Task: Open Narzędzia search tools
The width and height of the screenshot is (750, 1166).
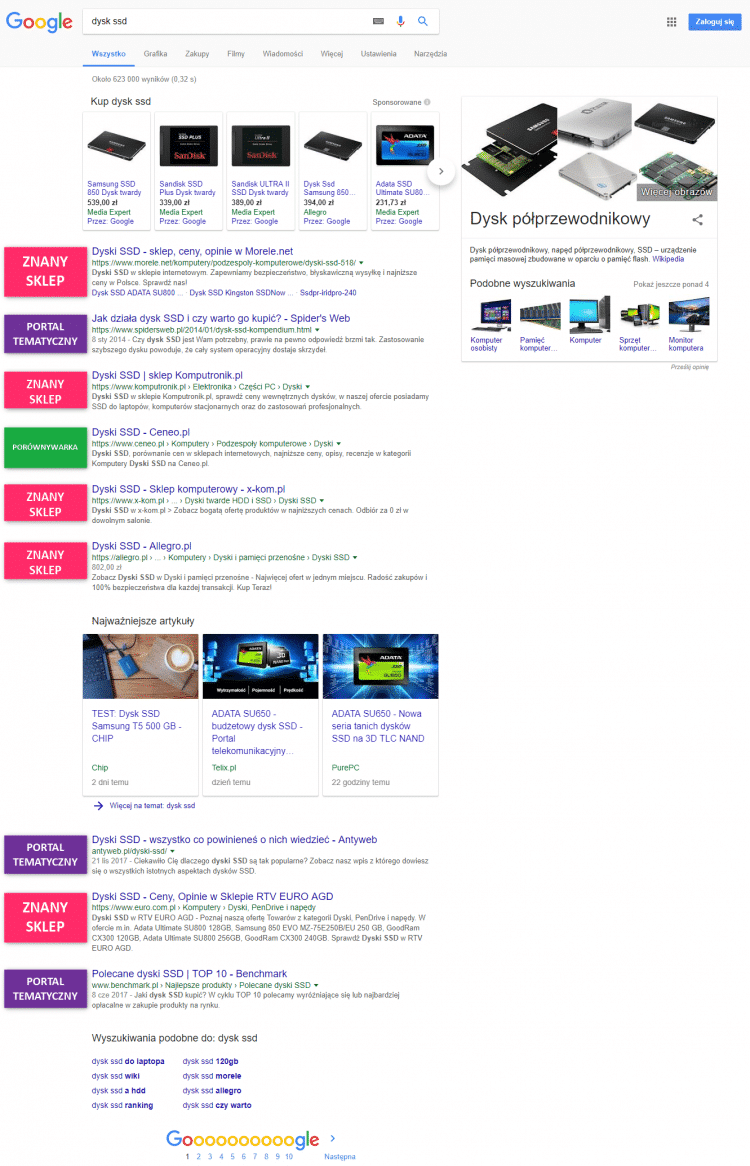Action: [430, 54]
